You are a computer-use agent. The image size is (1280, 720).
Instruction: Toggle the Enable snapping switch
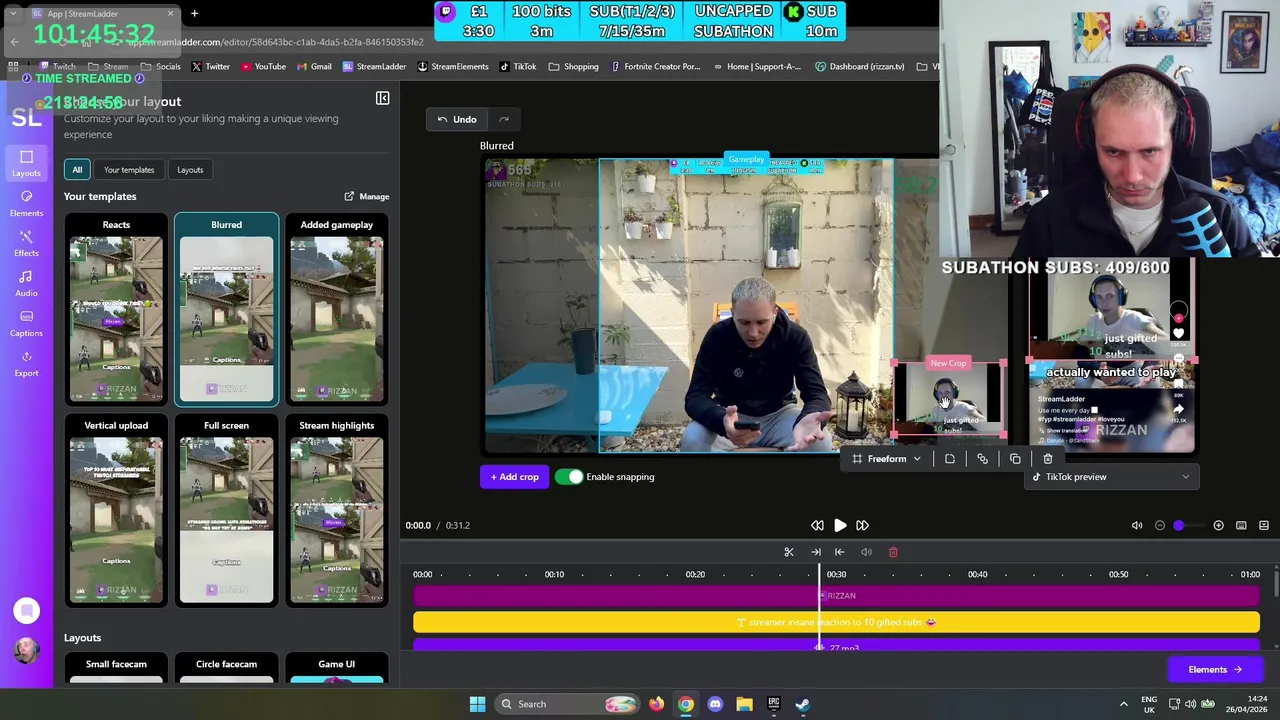pos(569,477)
